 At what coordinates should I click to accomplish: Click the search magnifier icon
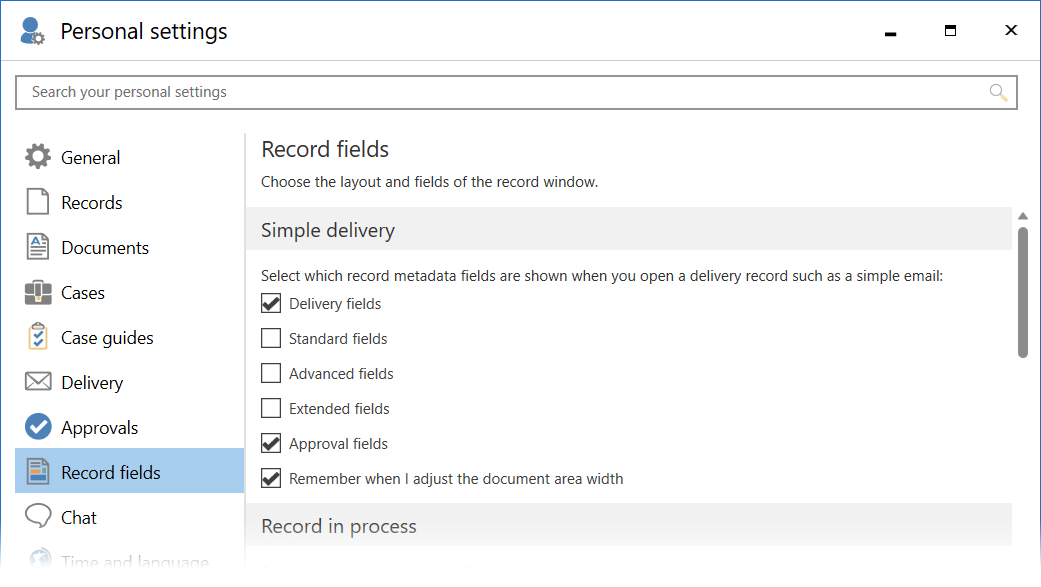[998, 92]
